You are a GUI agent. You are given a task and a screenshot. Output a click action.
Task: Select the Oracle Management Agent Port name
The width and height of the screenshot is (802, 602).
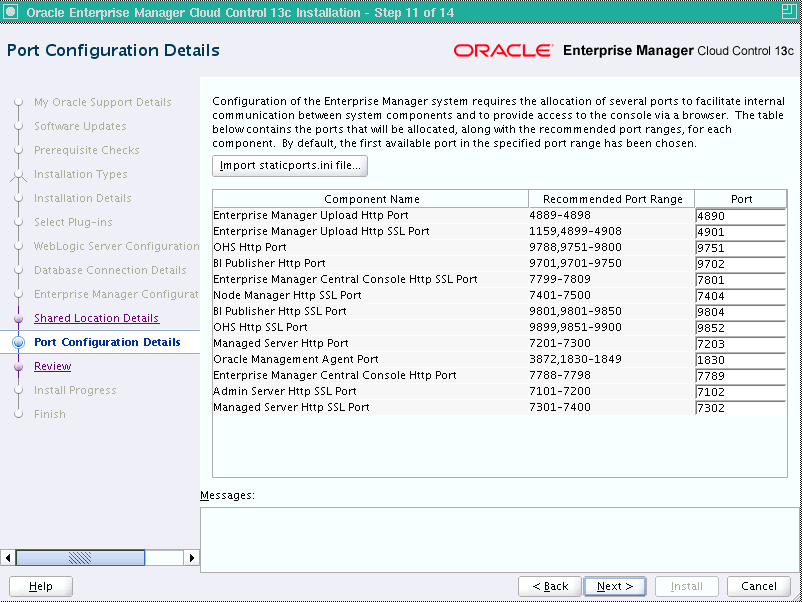point(296,359)
